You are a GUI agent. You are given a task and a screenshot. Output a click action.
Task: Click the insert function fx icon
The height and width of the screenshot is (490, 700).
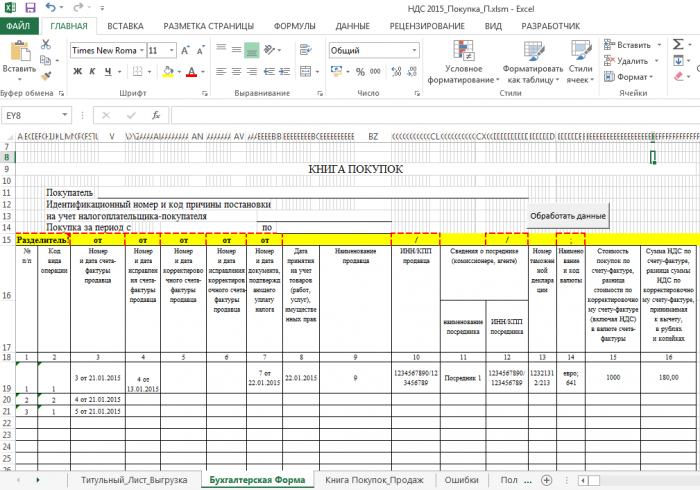click(x=156, y=116)
